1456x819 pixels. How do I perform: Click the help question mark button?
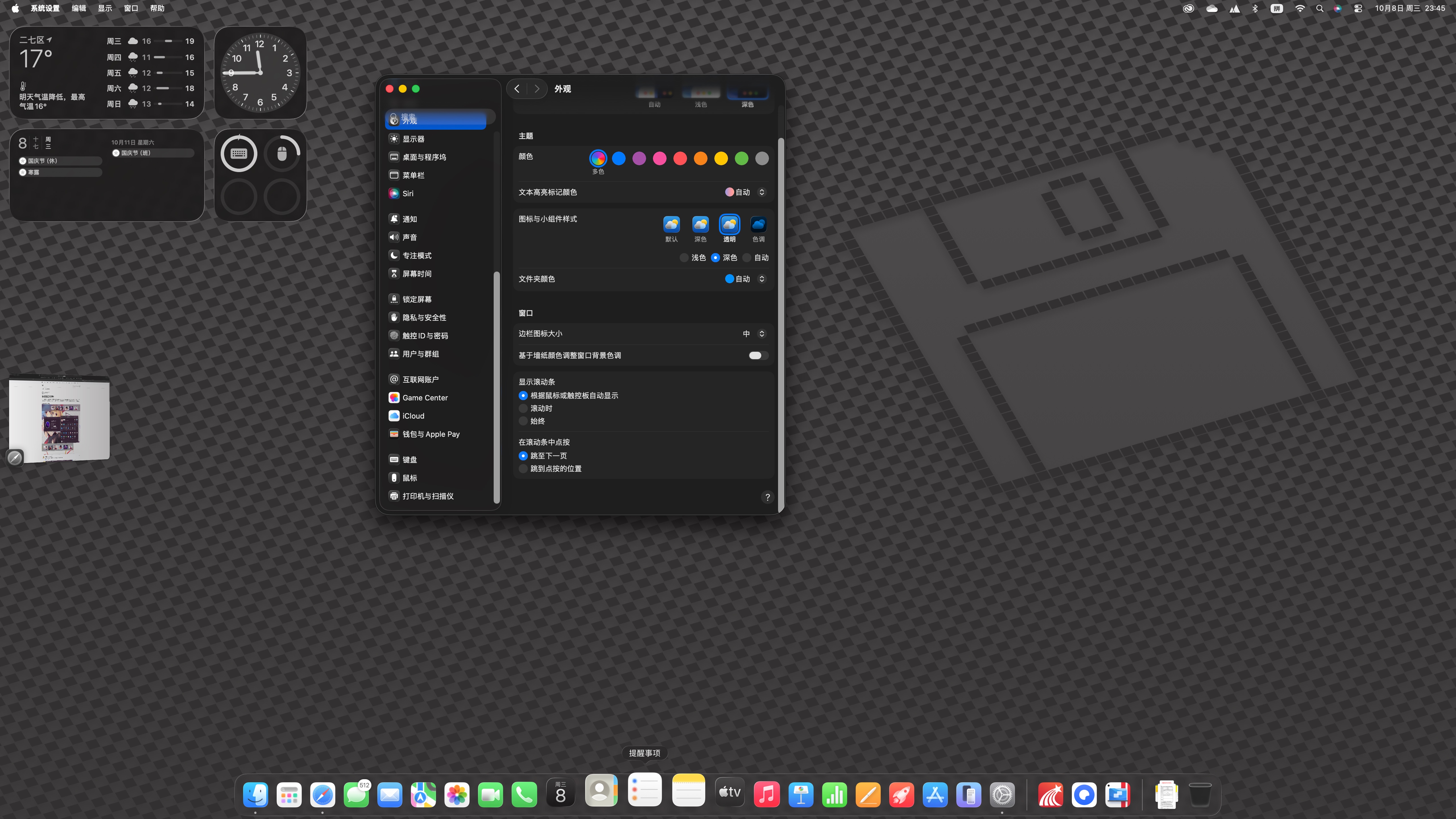[767, 497]
